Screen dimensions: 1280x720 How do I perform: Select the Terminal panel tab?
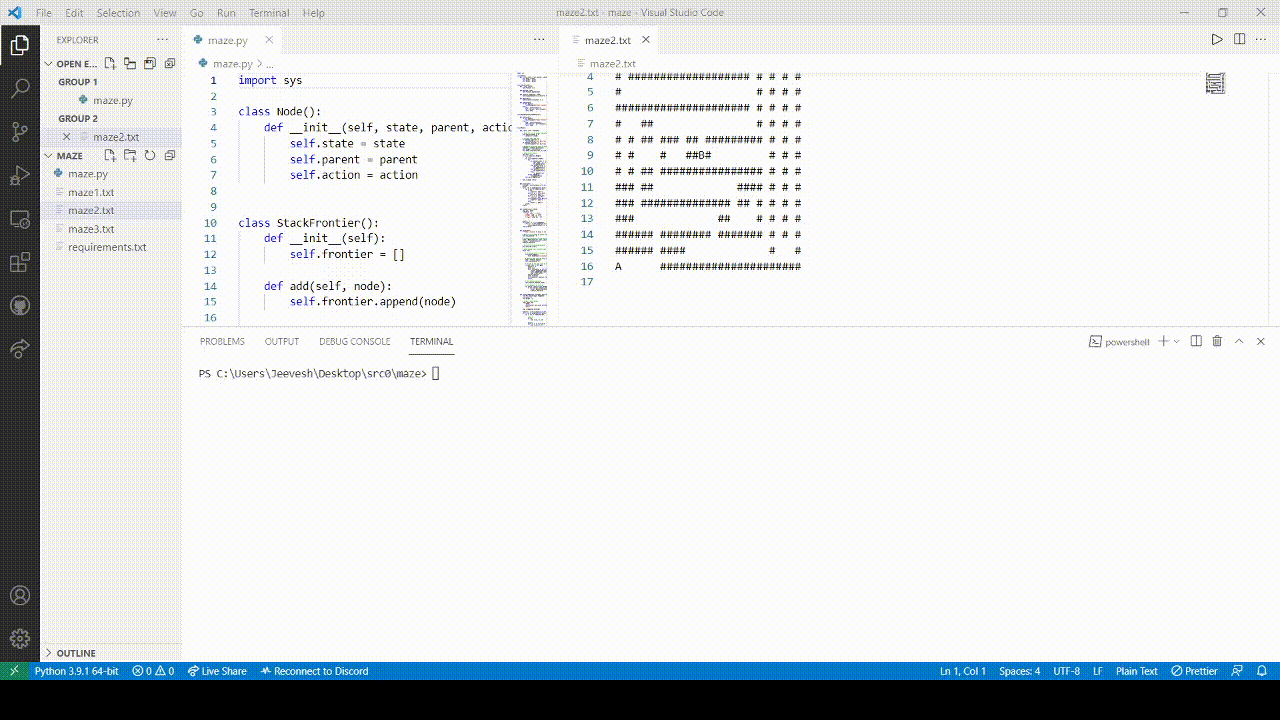[431, 341]
